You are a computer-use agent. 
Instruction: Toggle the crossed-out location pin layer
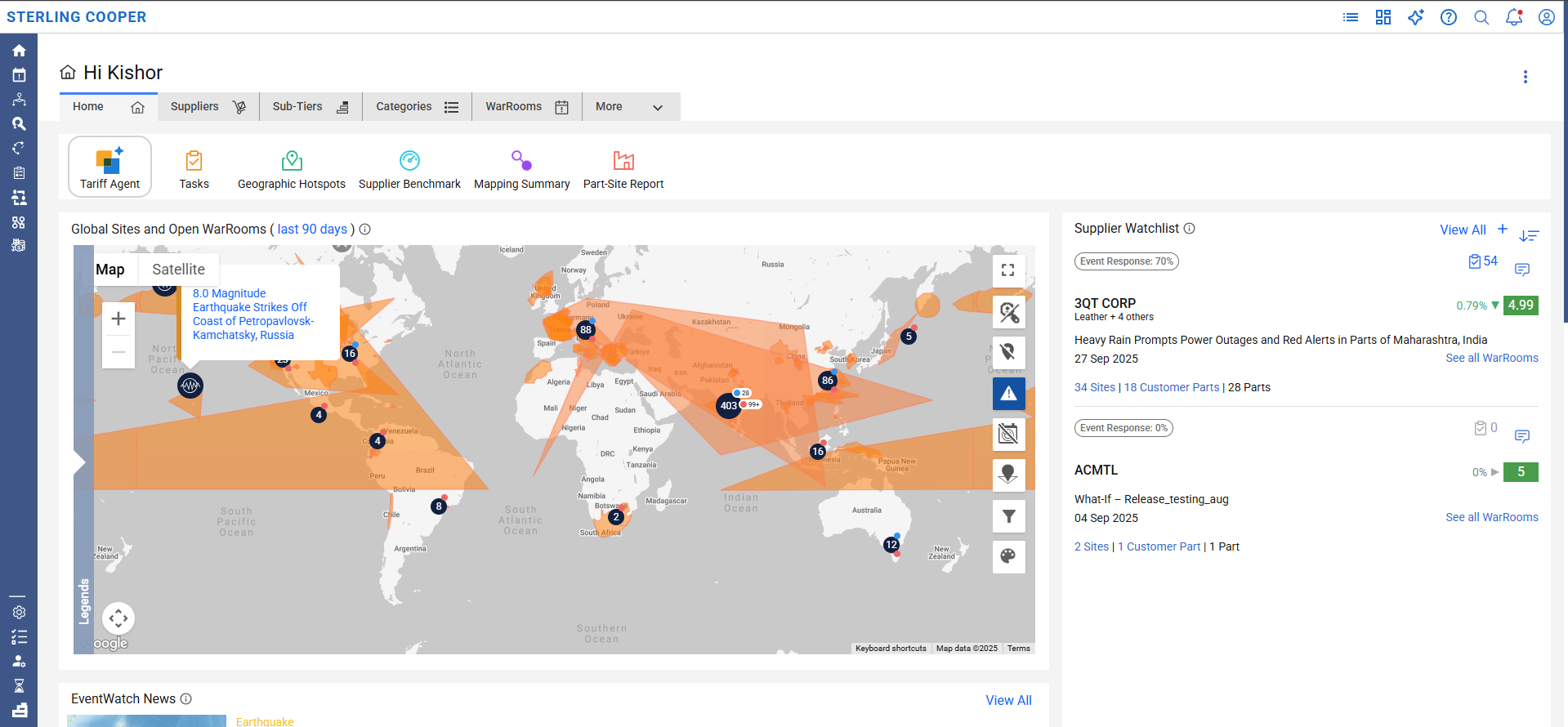(1008, 352)
